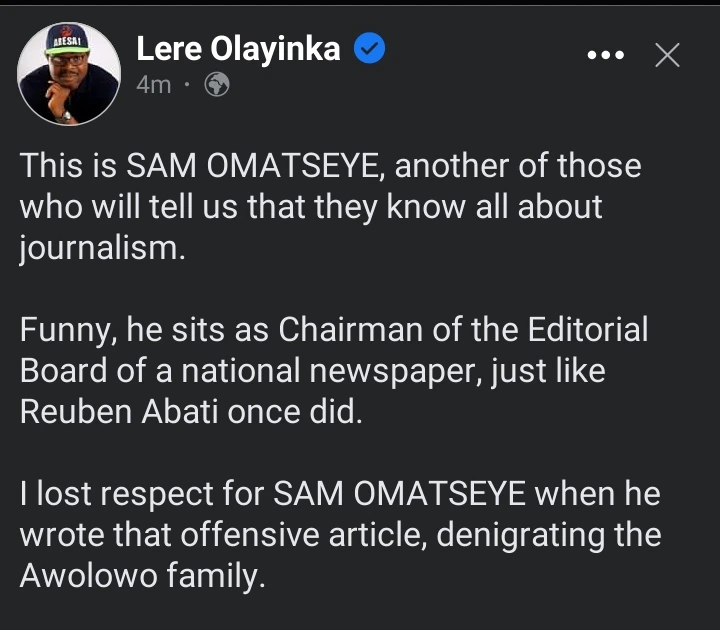Click "SAM OMATSEYE" in the first line

coord(234,166)
